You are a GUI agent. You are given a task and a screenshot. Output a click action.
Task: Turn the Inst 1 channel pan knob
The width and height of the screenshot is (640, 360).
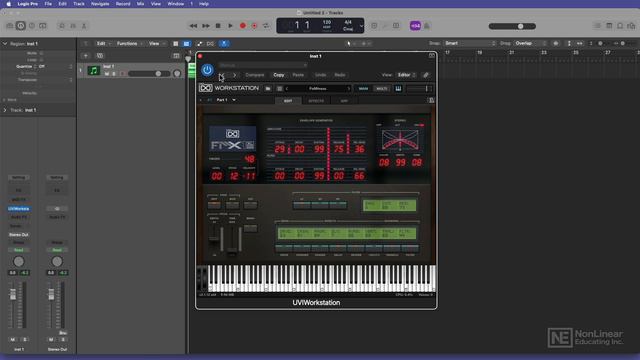pos(19,261)
